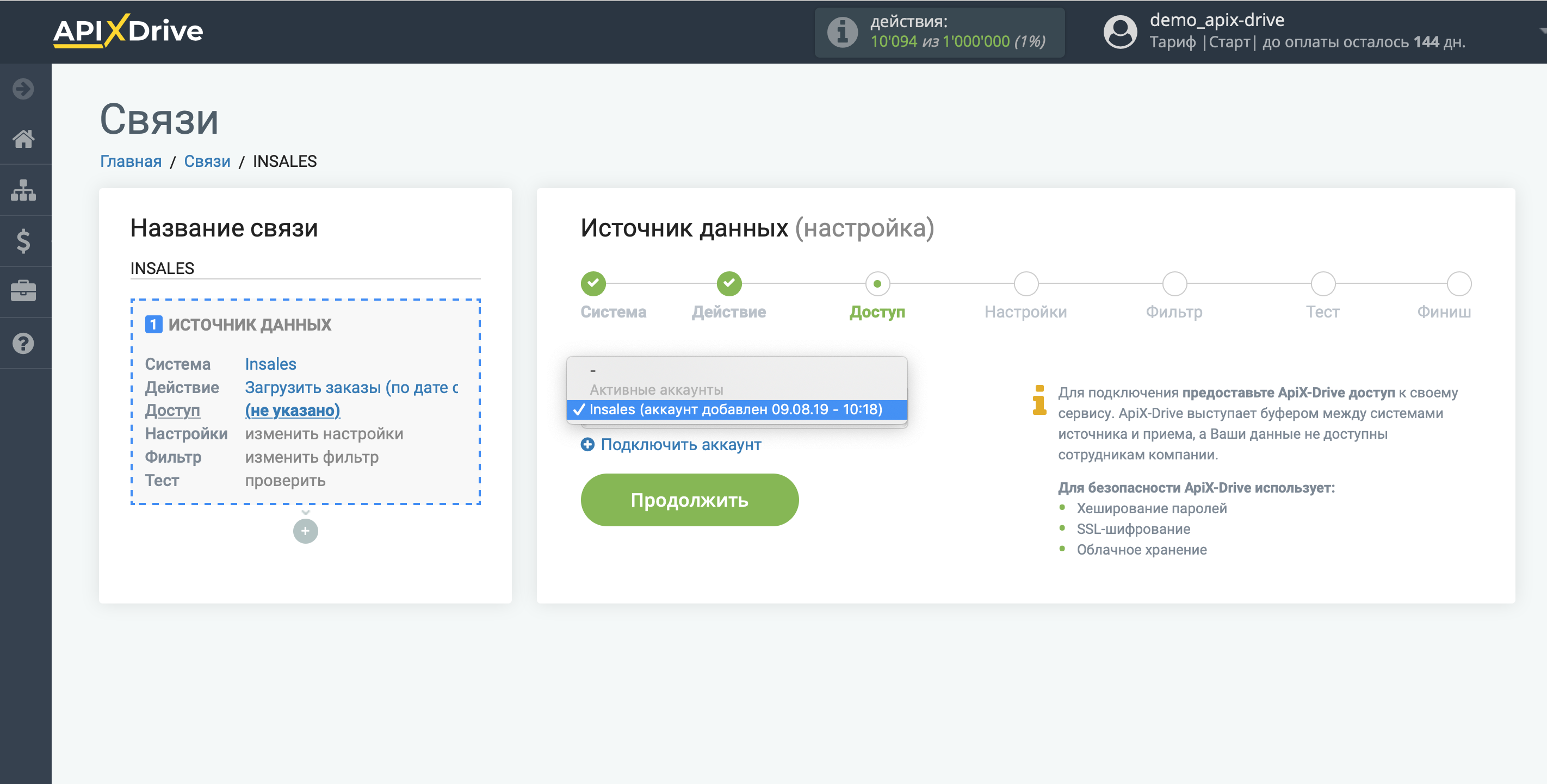Click the Продолжить button

click(689, 500)
